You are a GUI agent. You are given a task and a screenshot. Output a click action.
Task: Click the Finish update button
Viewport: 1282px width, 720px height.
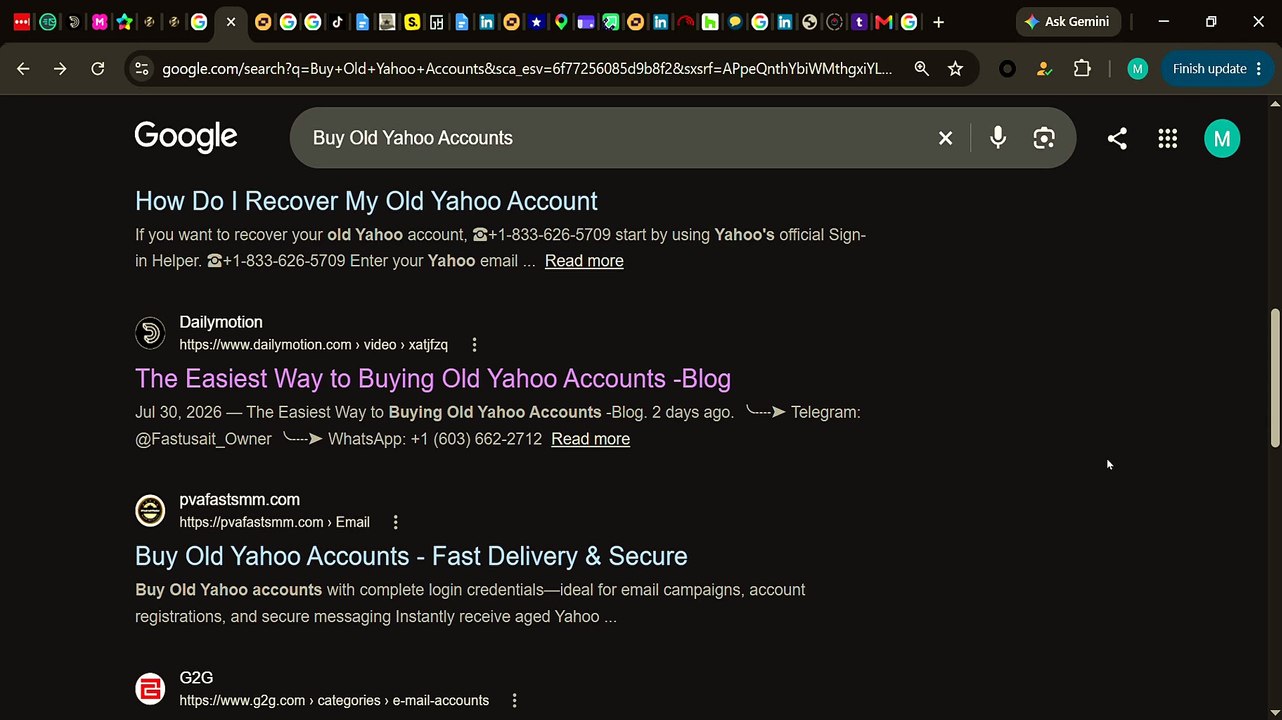click(x=1210, y=69)
